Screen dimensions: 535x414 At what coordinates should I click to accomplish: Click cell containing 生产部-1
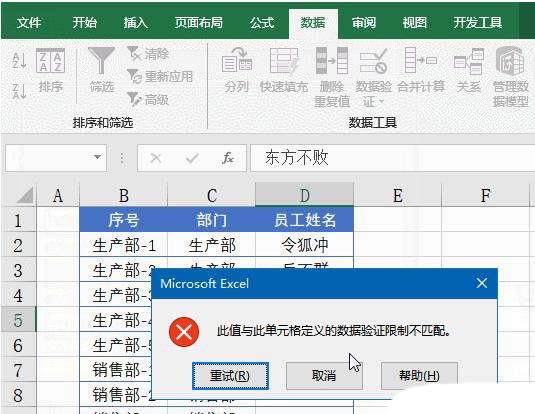point(124,245)
